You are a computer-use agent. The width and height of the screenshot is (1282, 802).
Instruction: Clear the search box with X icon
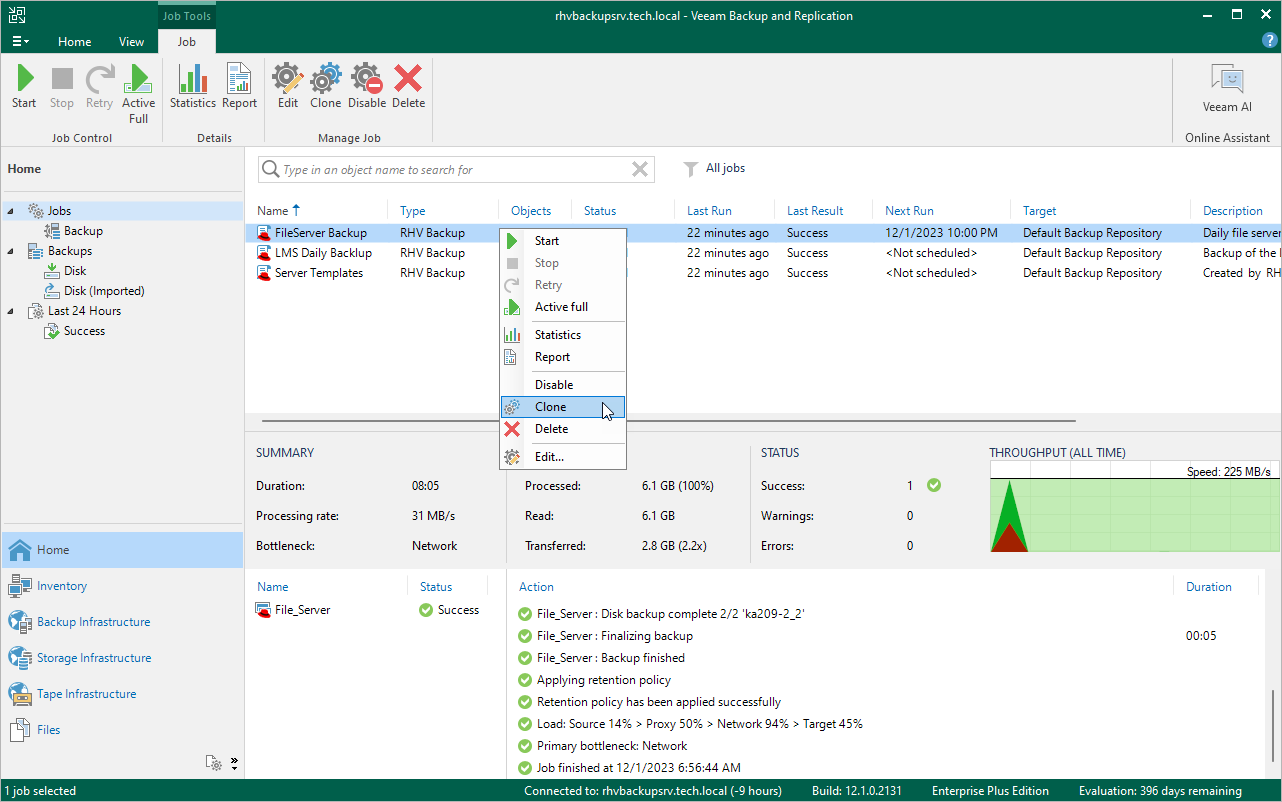tap(640, 170)
